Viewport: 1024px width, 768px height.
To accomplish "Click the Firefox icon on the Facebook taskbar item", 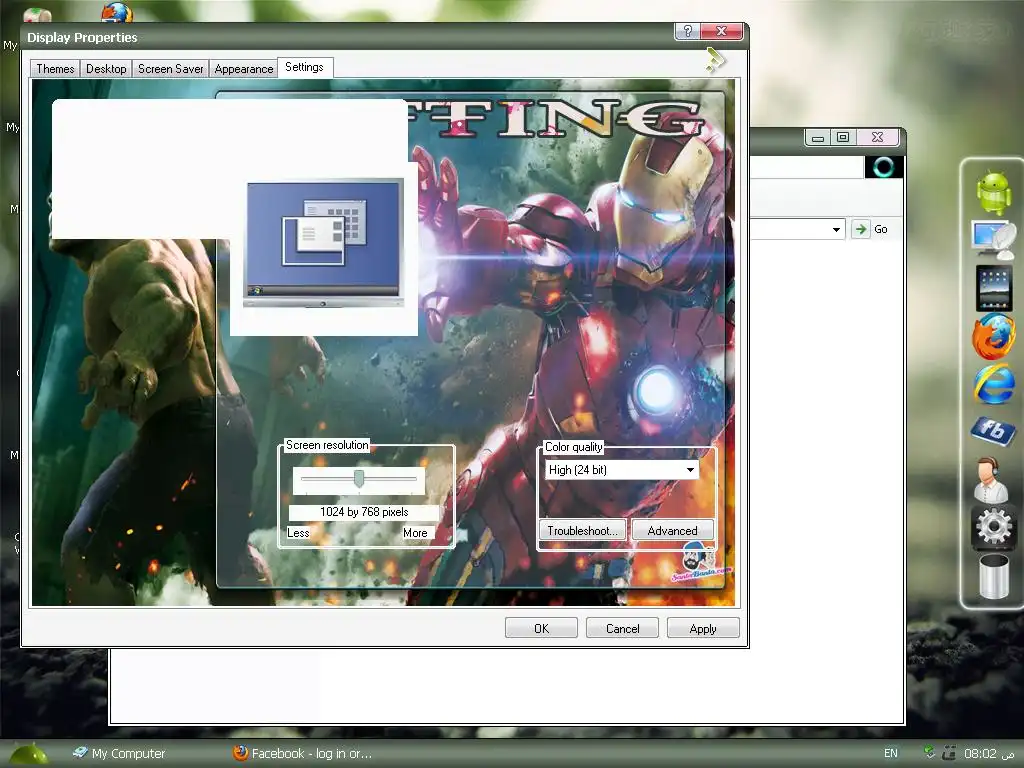I will (x=240, y=753).
